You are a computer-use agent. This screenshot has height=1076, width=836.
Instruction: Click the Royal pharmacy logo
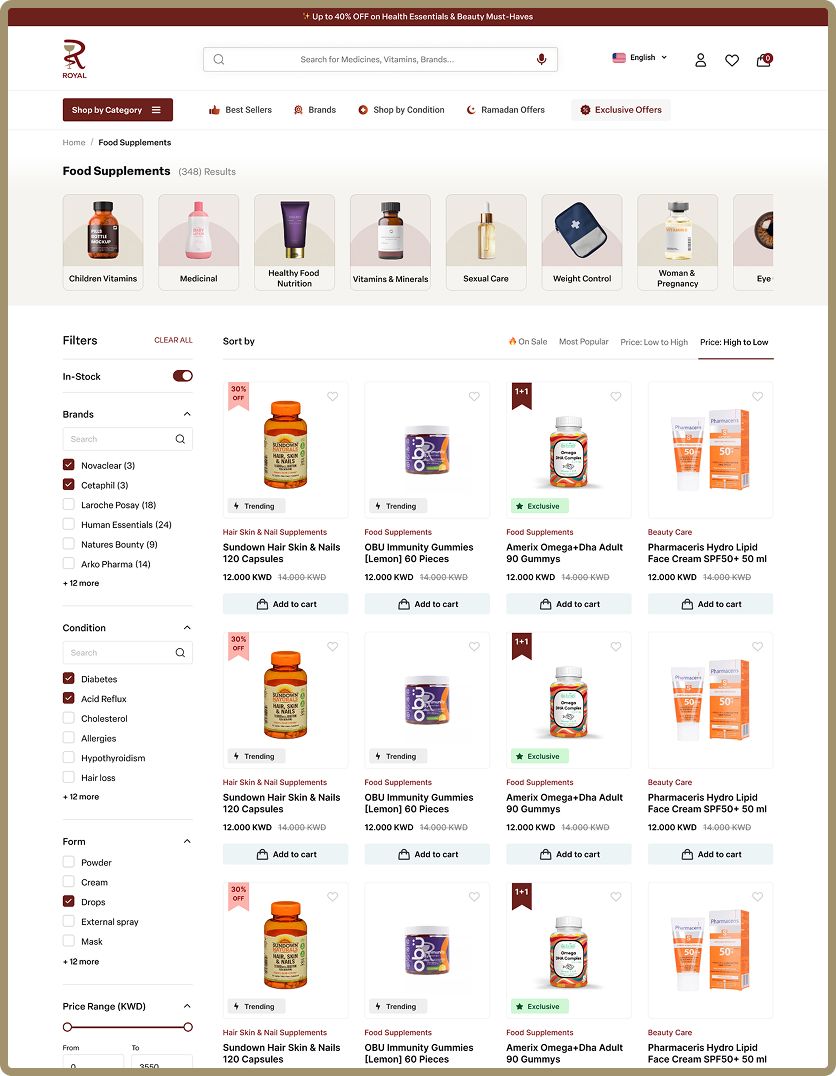pyautogui.click(x=74, y=59)
